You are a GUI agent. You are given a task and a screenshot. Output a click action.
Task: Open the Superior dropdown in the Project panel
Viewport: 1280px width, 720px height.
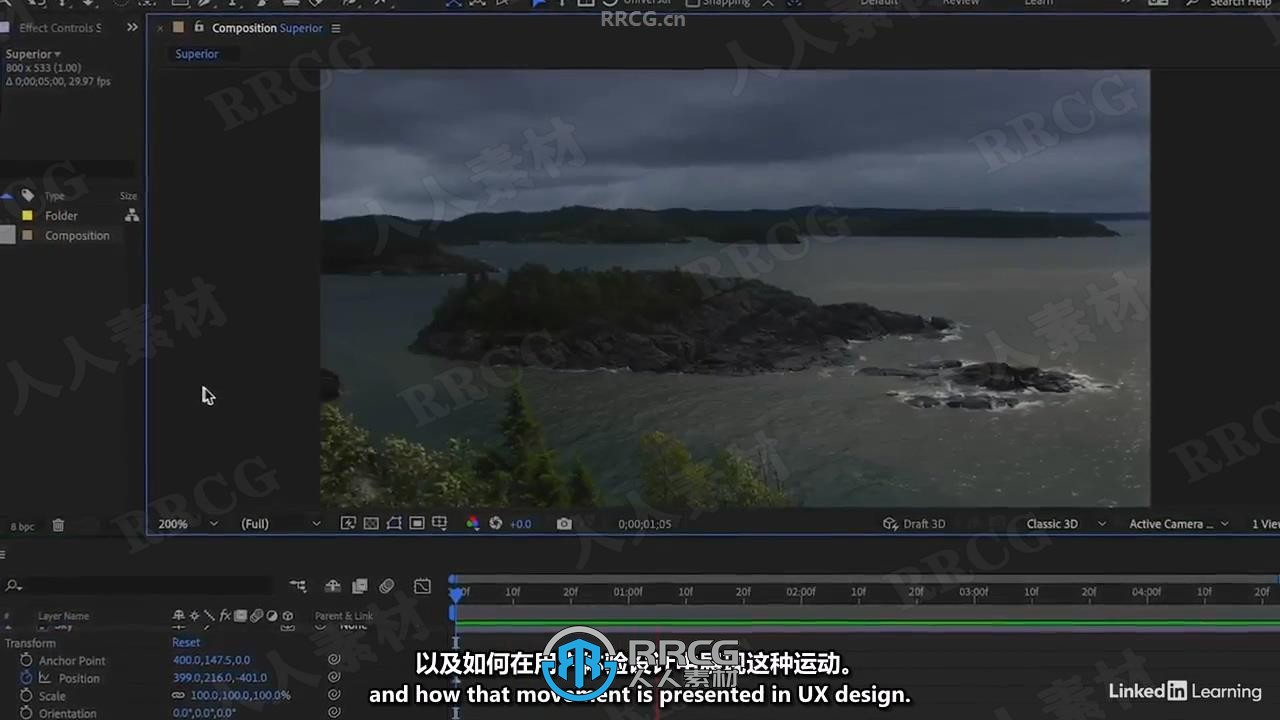(33, 54)
